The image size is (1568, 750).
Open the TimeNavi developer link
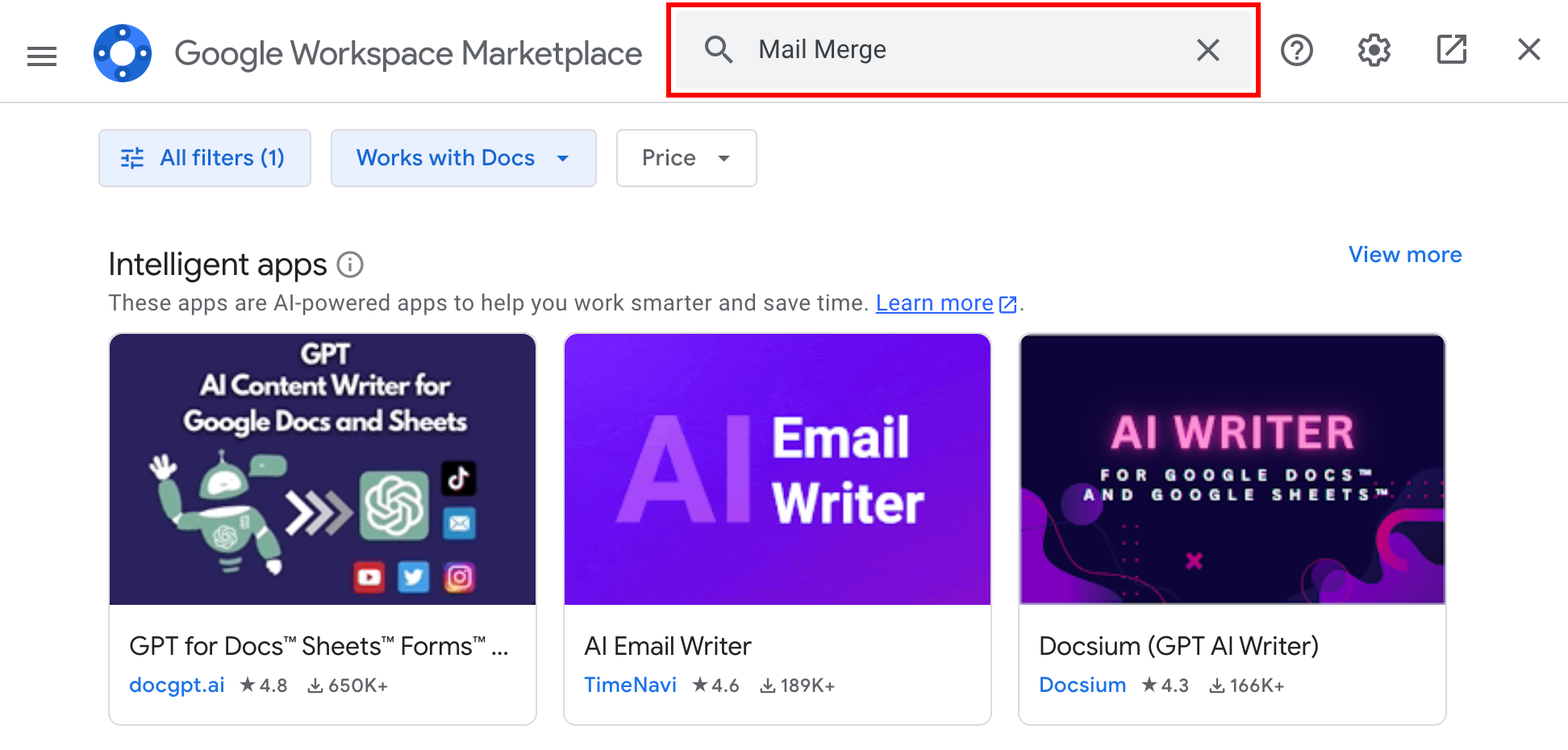pos(630,685)
